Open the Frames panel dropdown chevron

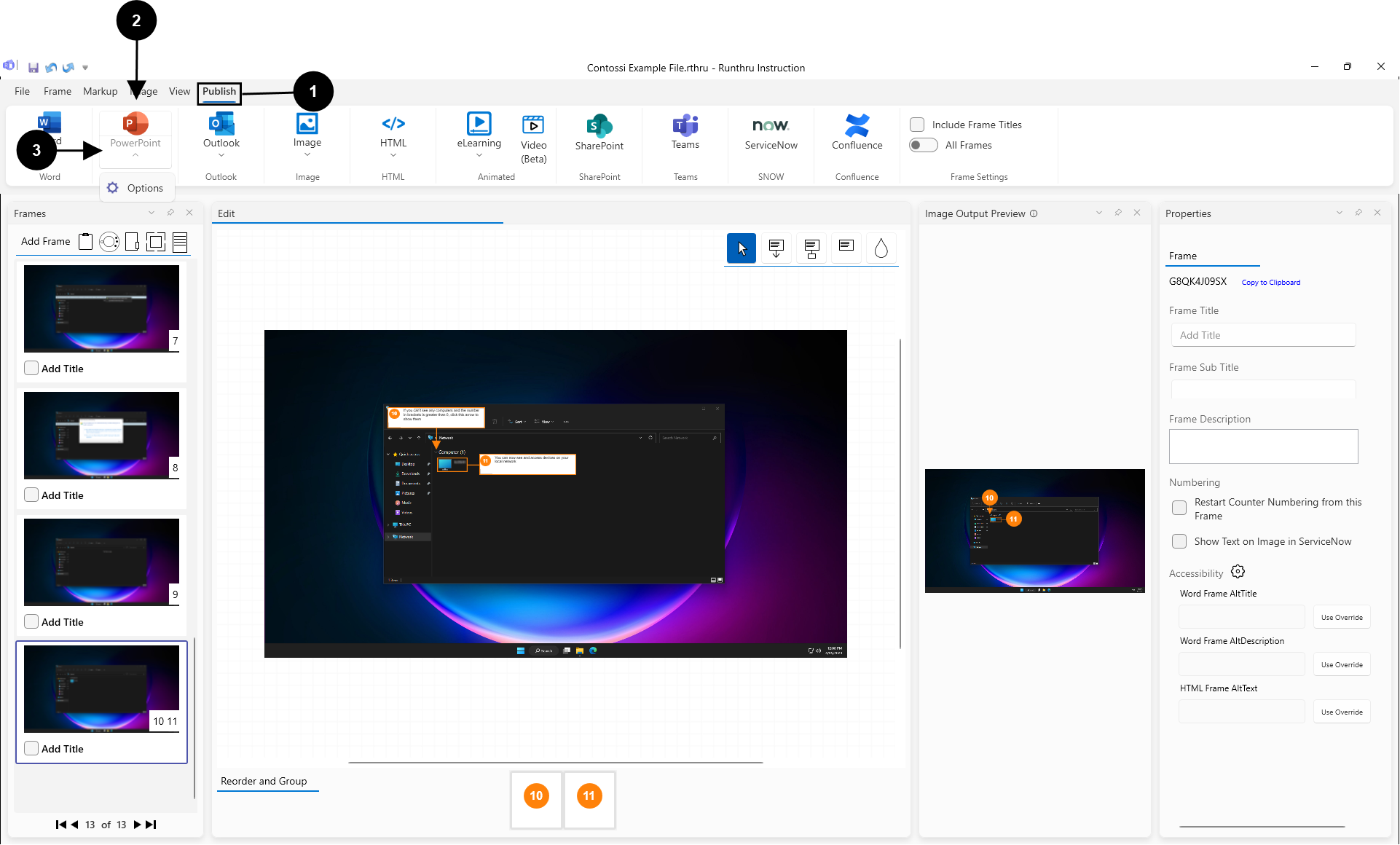pyautogui.click(x=152, y=213)
